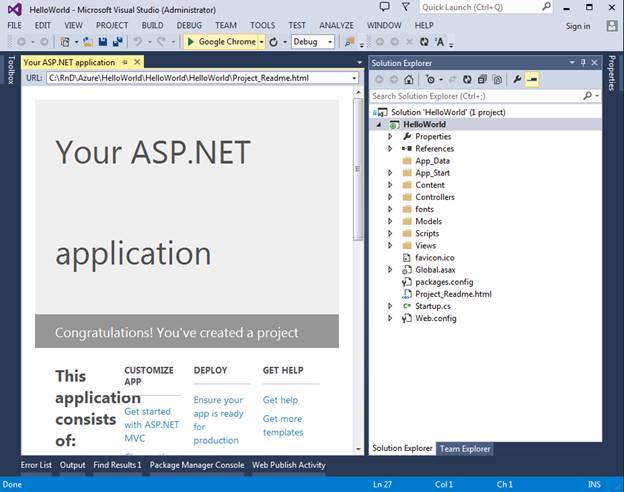Click 'Ensure your app is ready for production' link

[x=218, y=420]
